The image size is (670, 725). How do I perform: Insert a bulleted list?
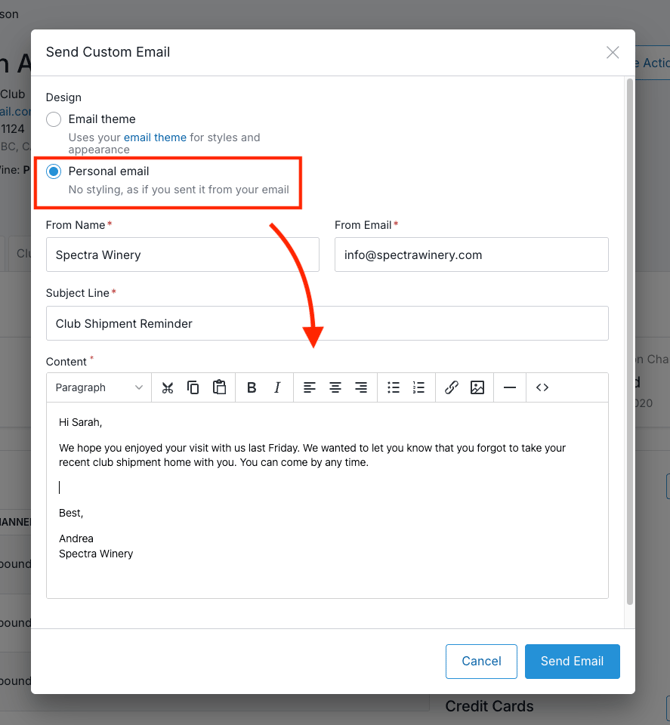point(393,387)
